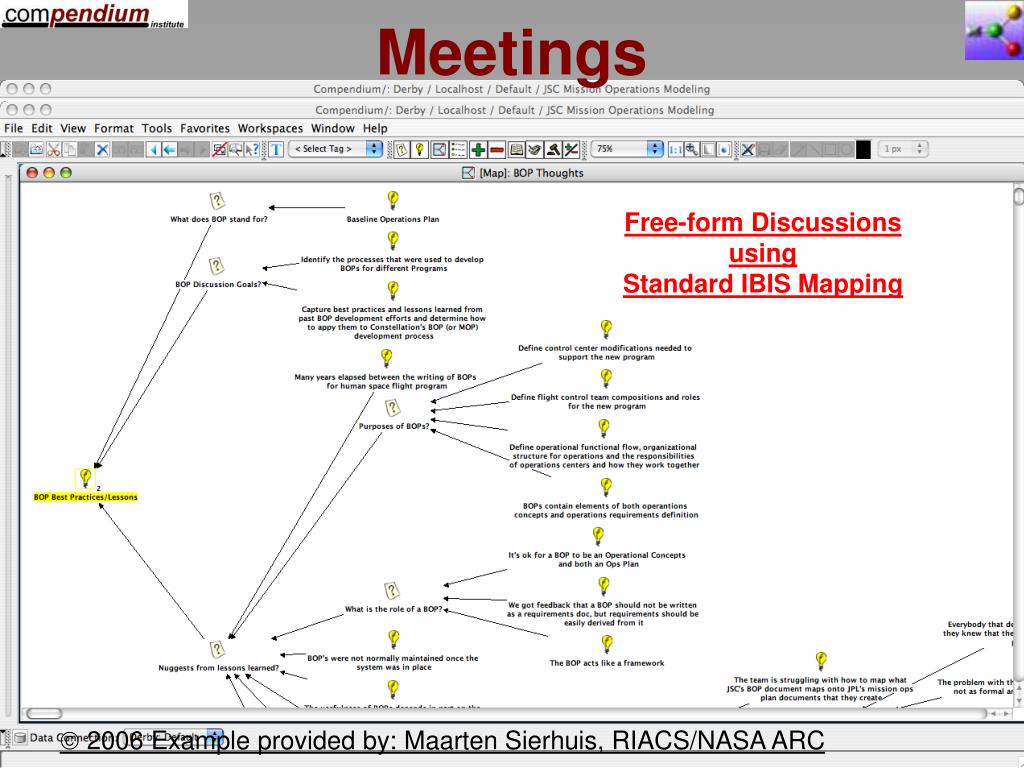Open the 75% zoom level dropdown
Viewport: 1024px width, 768px height.
coord(627,149)
